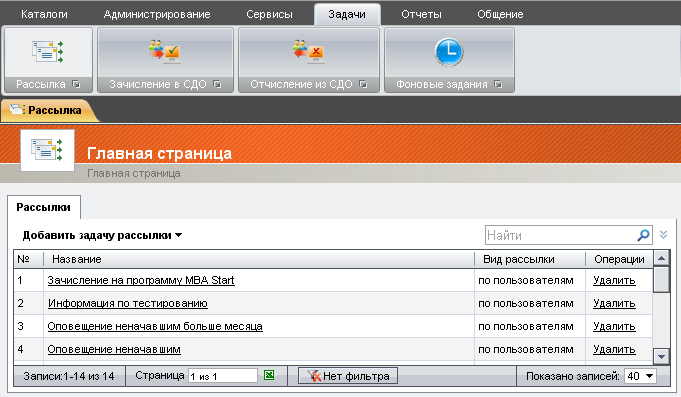Click the Нет фильтра button
Screen dimensions: 681x397
point(348,376)
